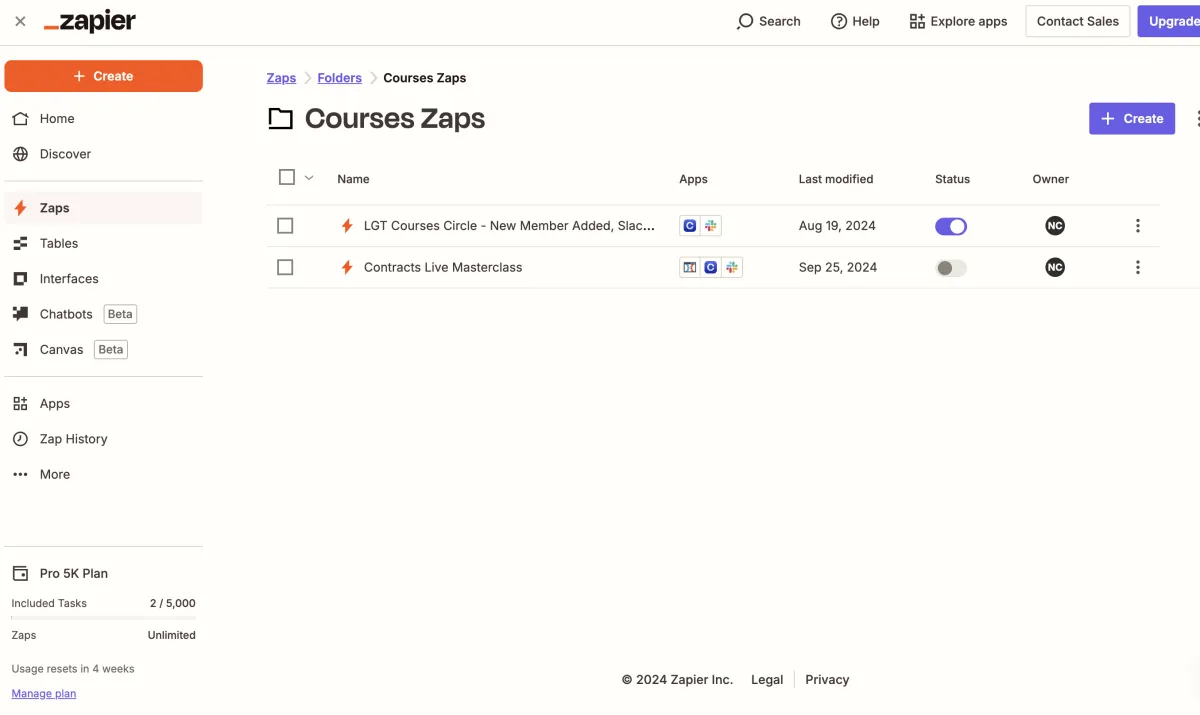Close the sidebar with the X icon
Screen dimensions: 1200x715
click(x=20, y=21)
